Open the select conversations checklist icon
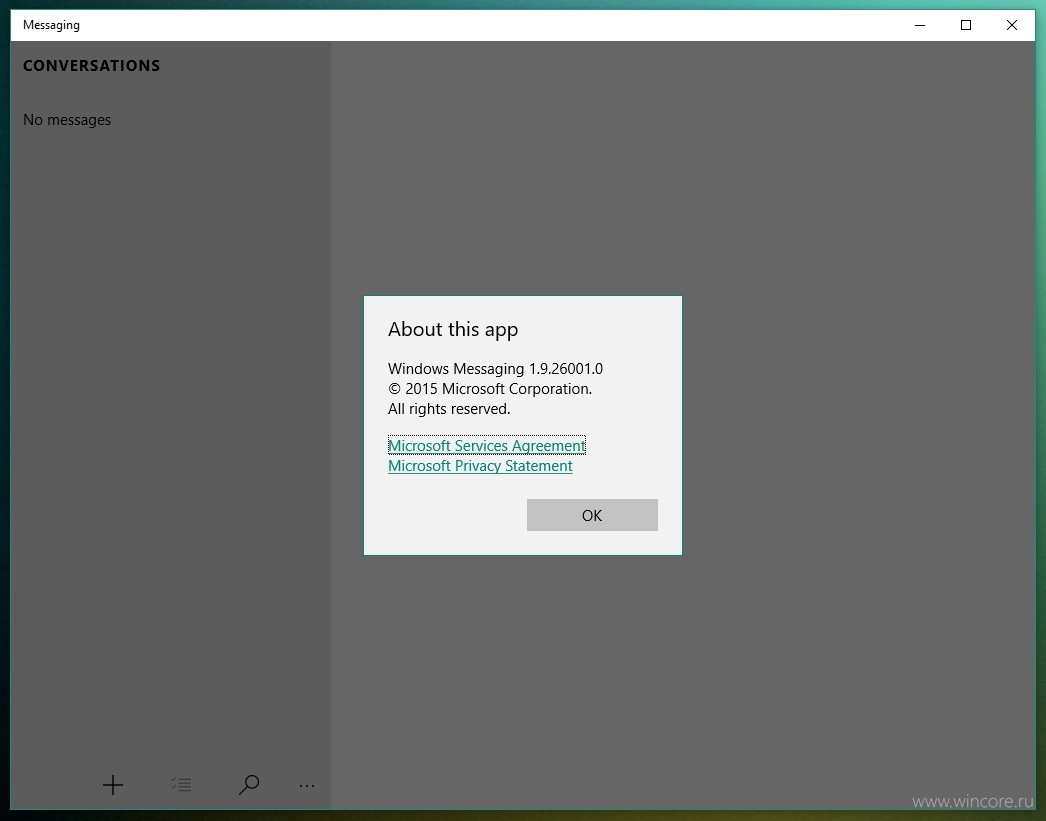The height and width of the screenshot is (821, 1046). [181, 784]
